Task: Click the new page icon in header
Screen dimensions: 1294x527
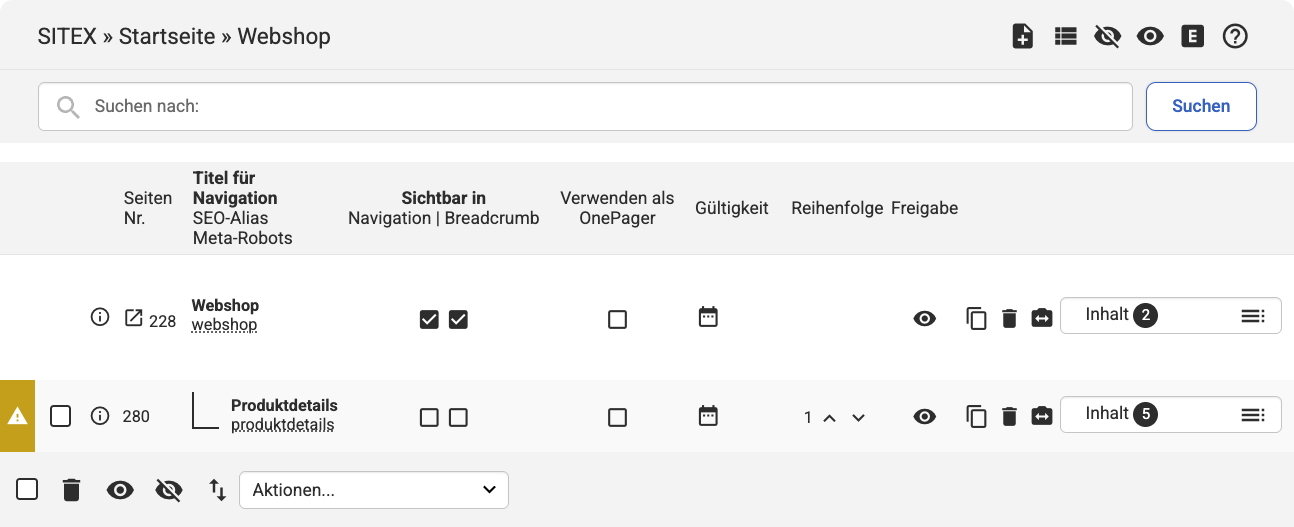Action: click(1022, 37)
